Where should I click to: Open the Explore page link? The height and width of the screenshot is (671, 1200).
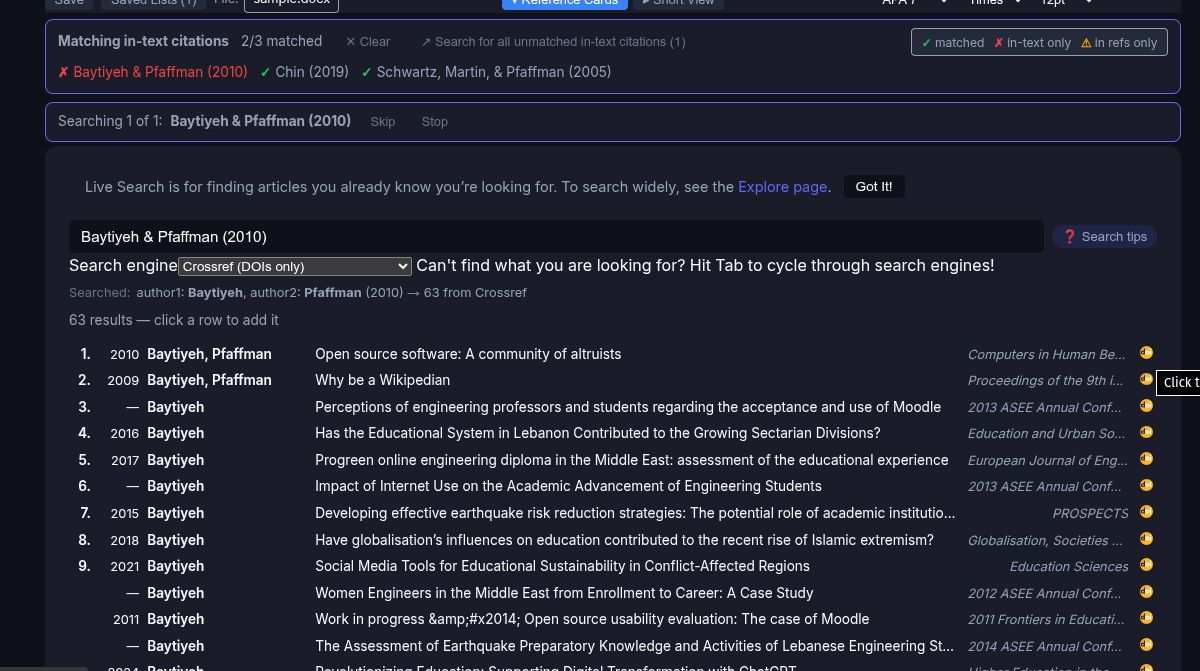(x=782, y=186)
